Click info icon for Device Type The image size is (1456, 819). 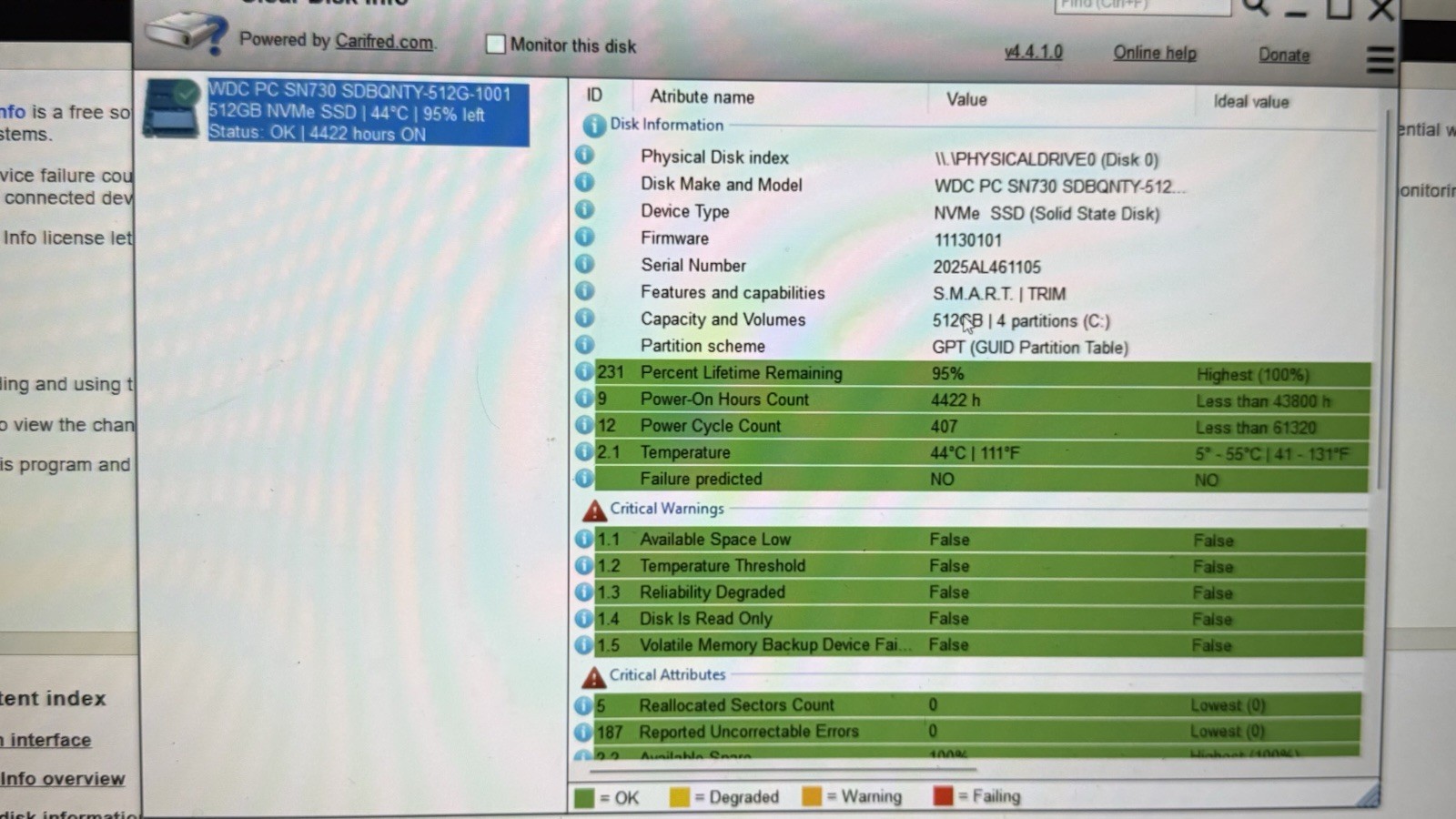coord(584,210)
